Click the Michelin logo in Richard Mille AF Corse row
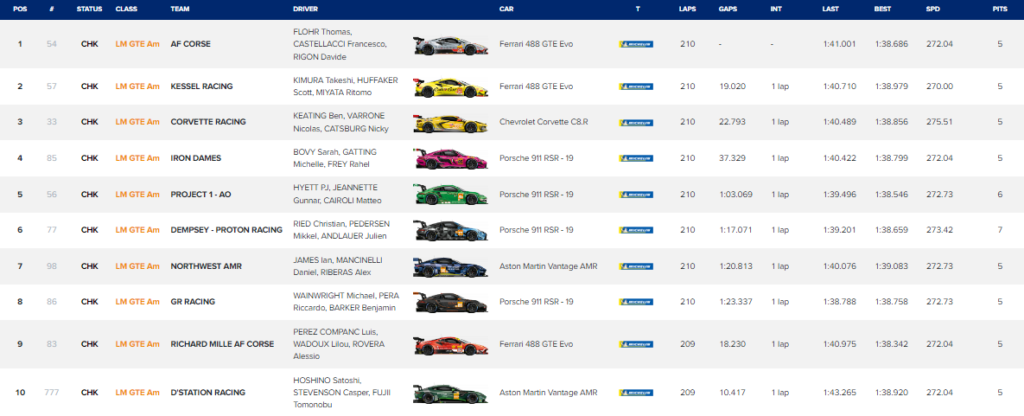Image resolution: width=1024 pixels, height=416 pixels. 636,344
